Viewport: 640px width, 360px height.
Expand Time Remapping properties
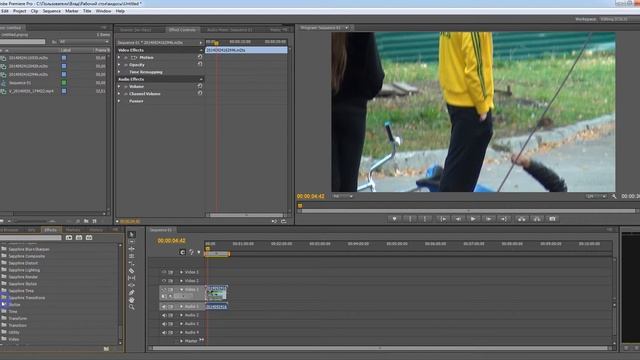click(119, 72)
